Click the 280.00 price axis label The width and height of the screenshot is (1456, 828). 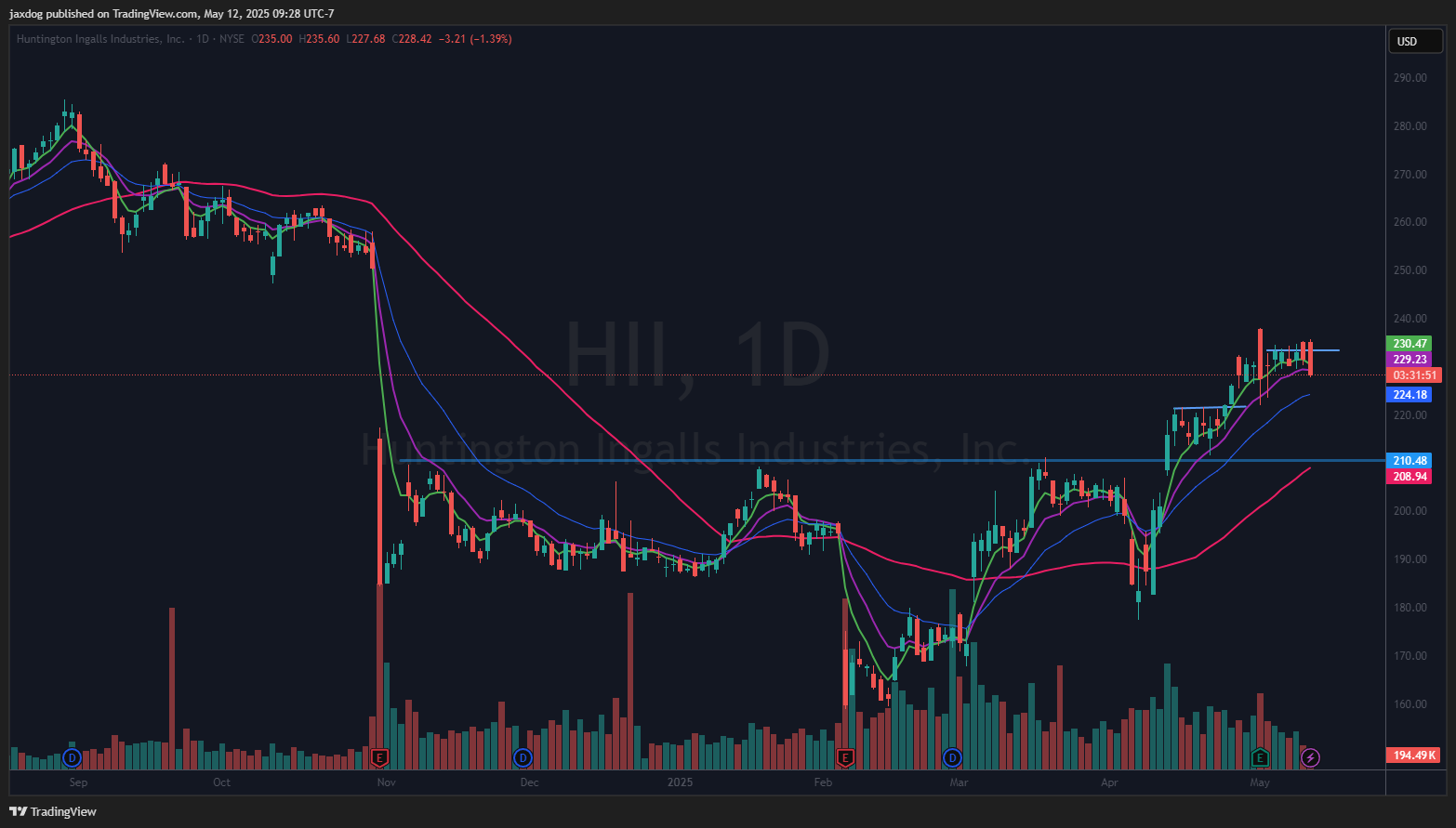click(1410, 126)
